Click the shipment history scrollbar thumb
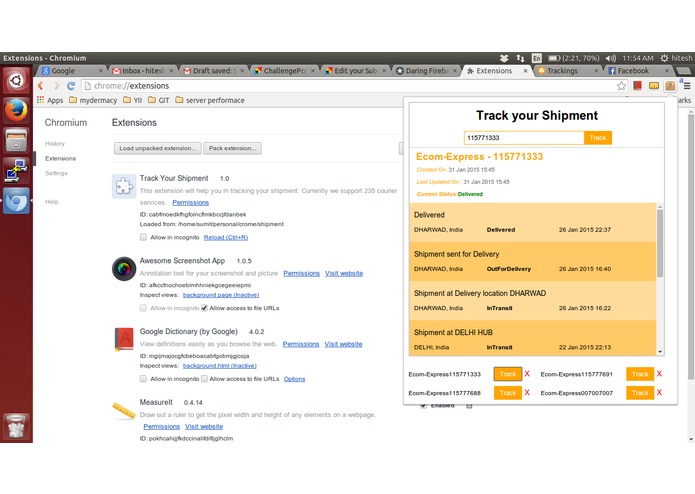 click(660, 243)
